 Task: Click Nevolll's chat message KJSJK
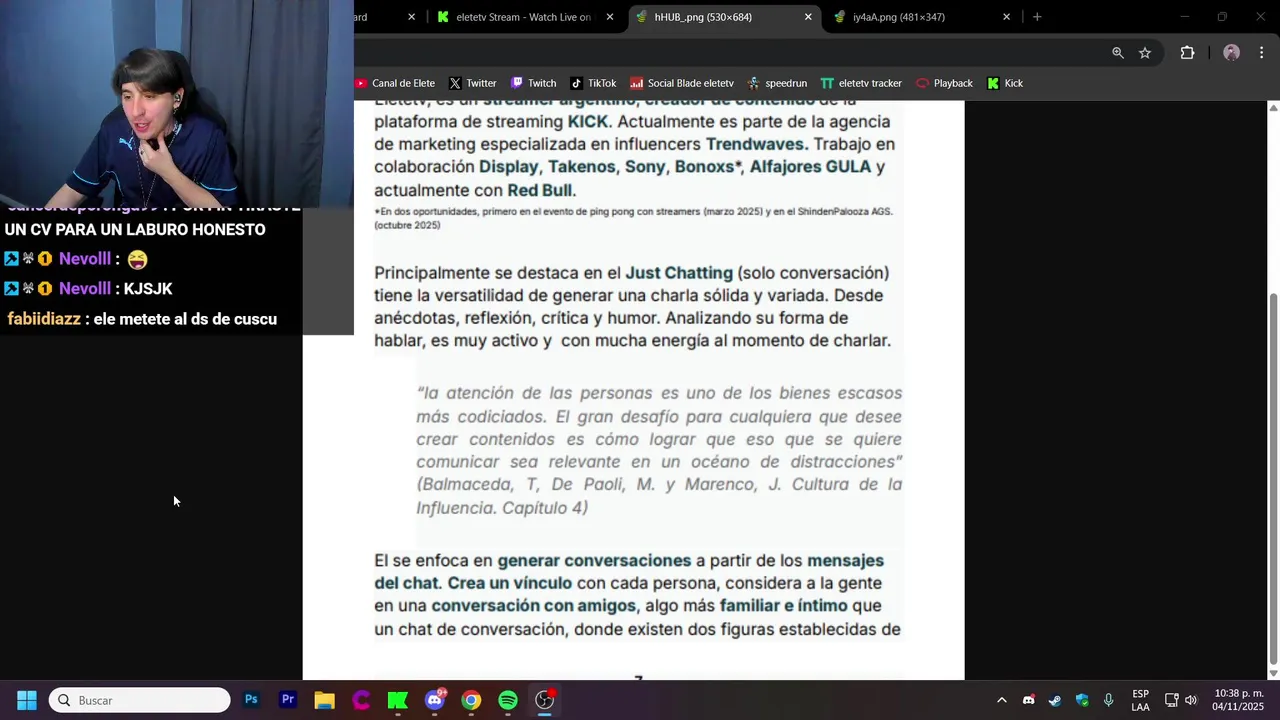click(x=148, y=289)
